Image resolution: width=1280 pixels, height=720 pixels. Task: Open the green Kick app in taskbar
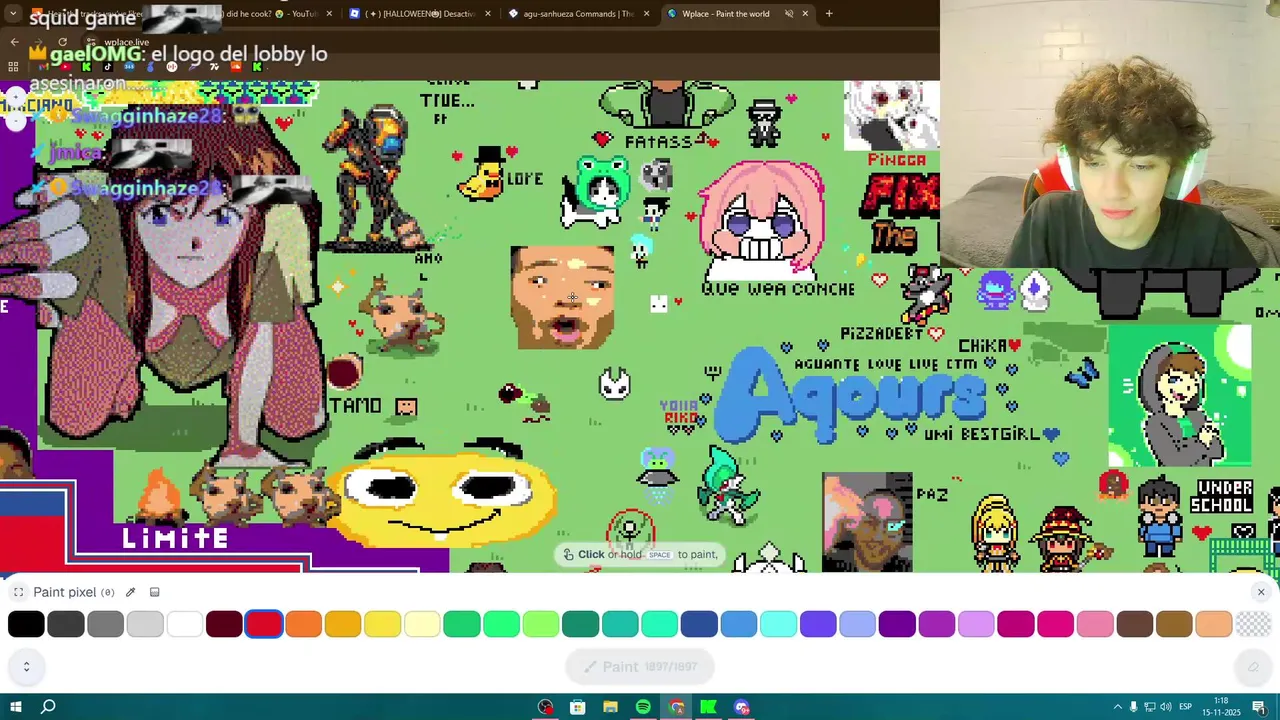click(708, 707)
